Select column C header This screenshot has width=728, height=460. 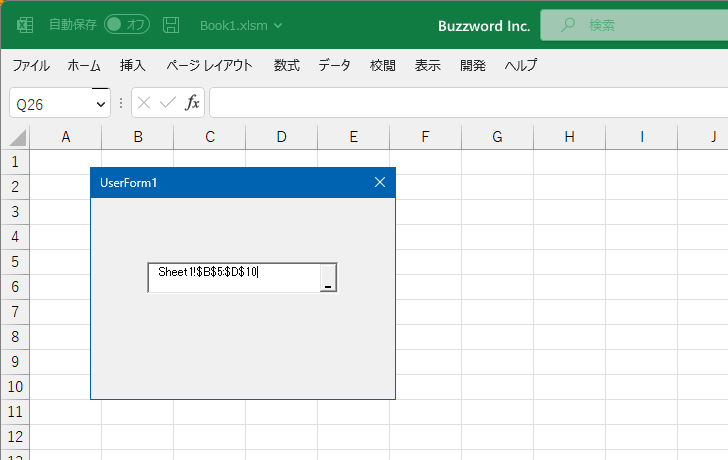pyautogui.click(x=210, y=137)
